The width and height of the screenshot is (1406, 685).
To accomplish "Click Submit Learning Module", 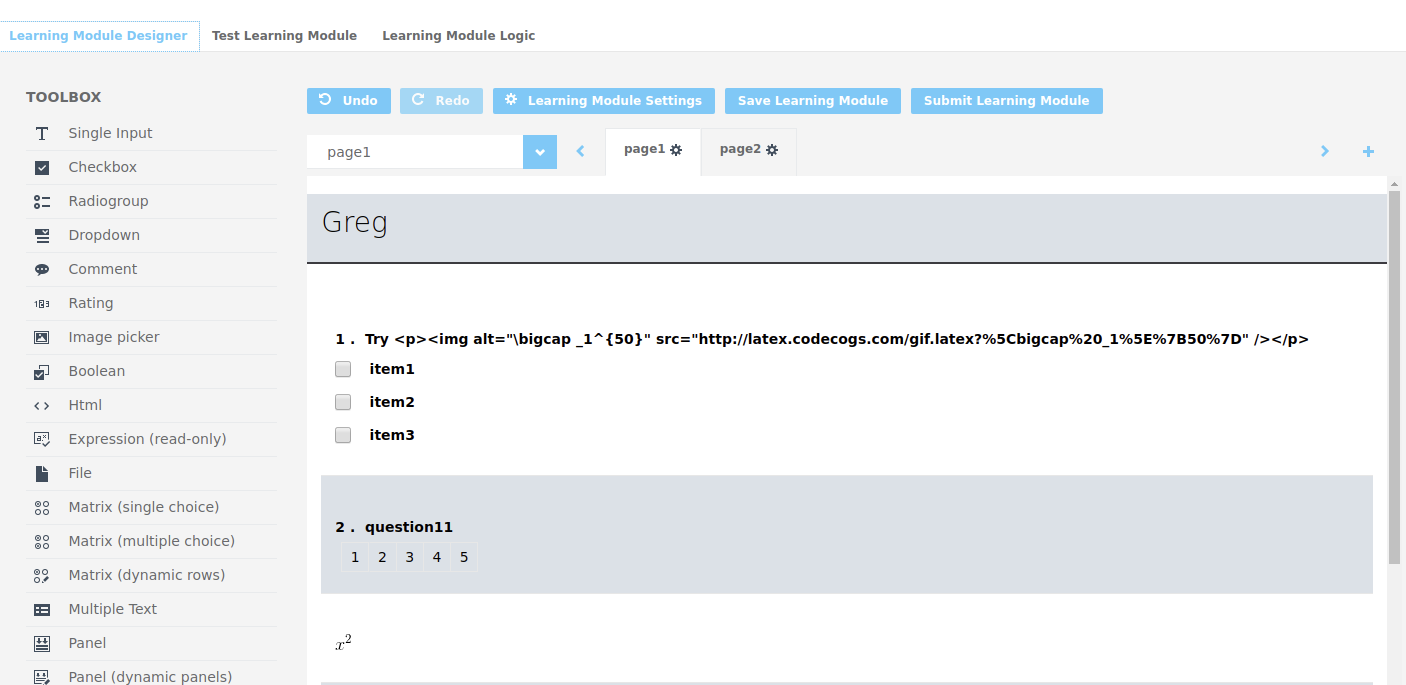I will [x=1007, y=101].
